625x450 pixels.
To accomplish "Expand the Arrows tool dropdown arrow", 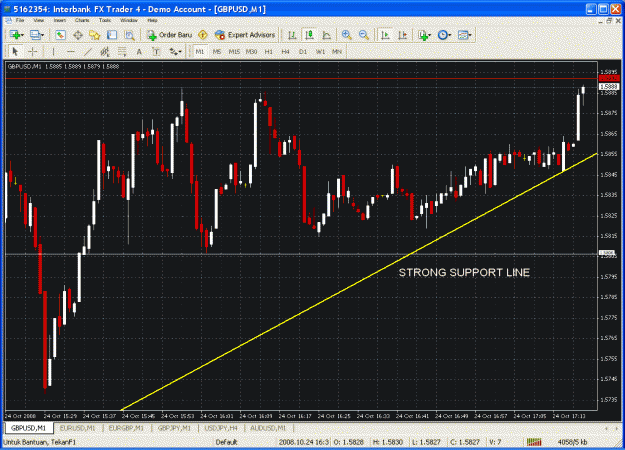I will (x=181, y=52).
